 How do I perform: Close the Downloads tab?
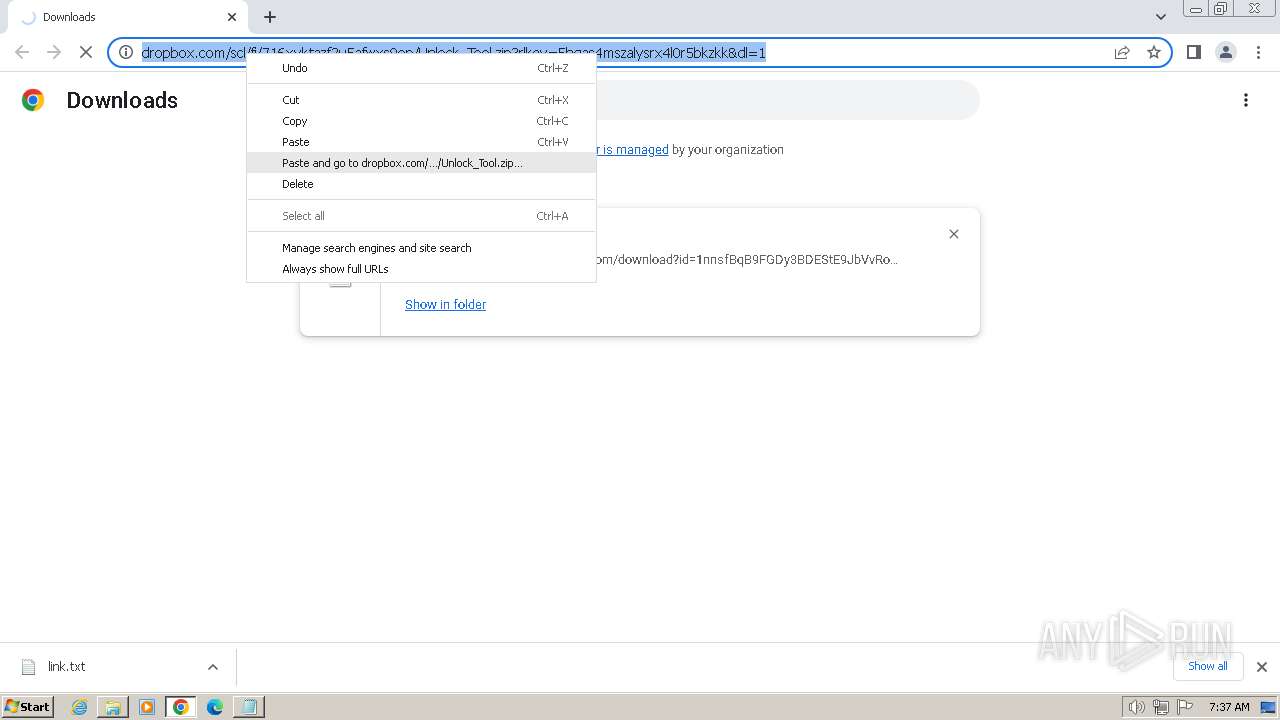tap(232, 17)
